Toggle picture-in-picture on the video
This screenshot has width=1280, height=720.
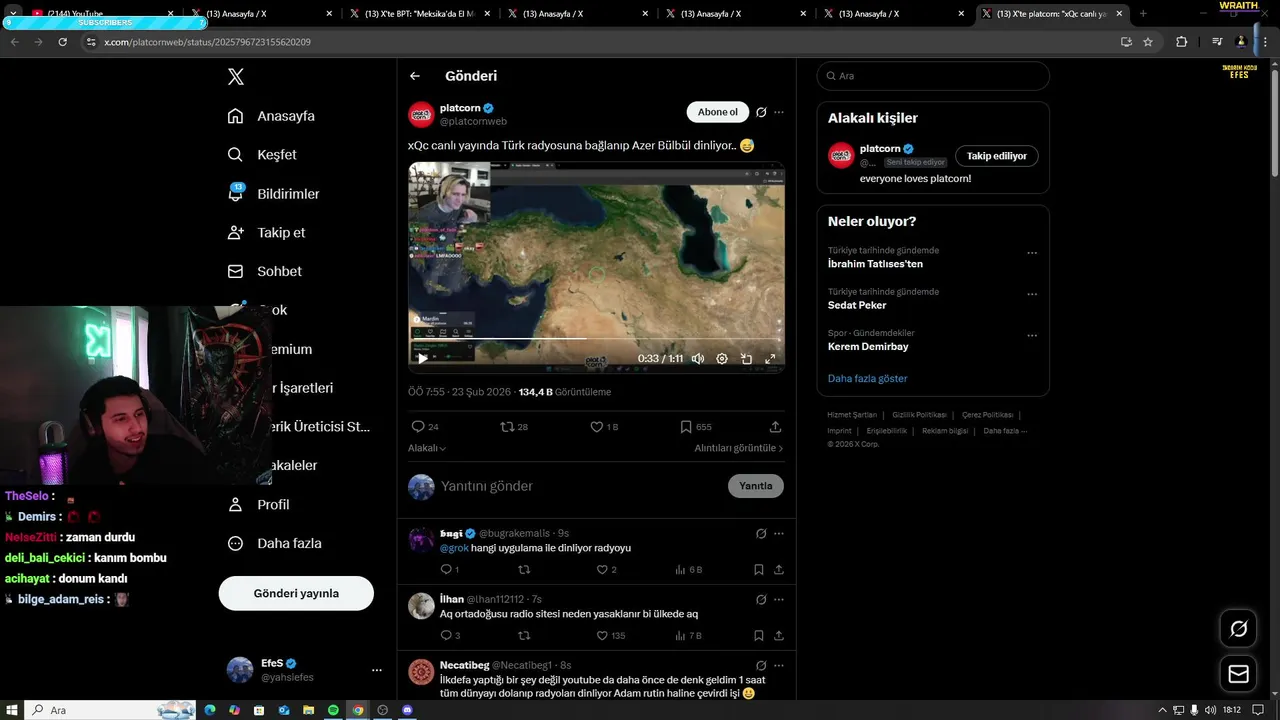(746, 359)
